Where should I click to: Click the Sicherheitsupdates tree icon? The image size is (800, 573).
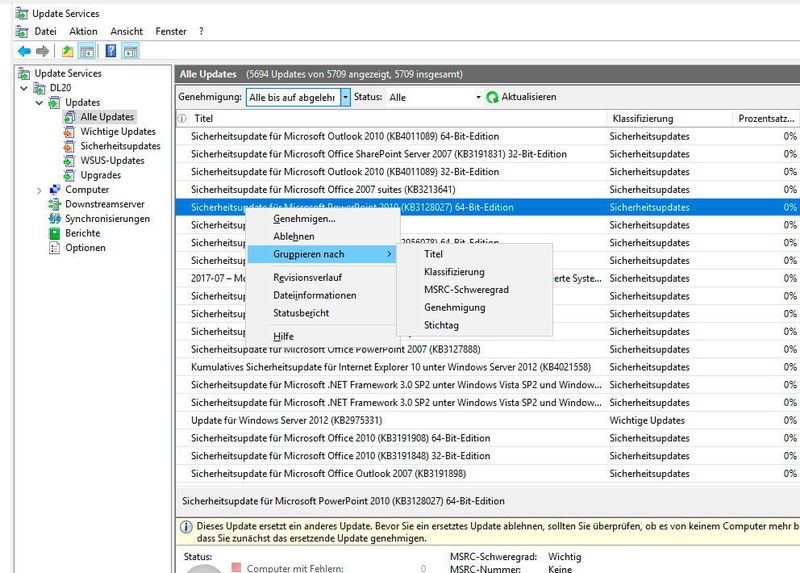[69, 146]
